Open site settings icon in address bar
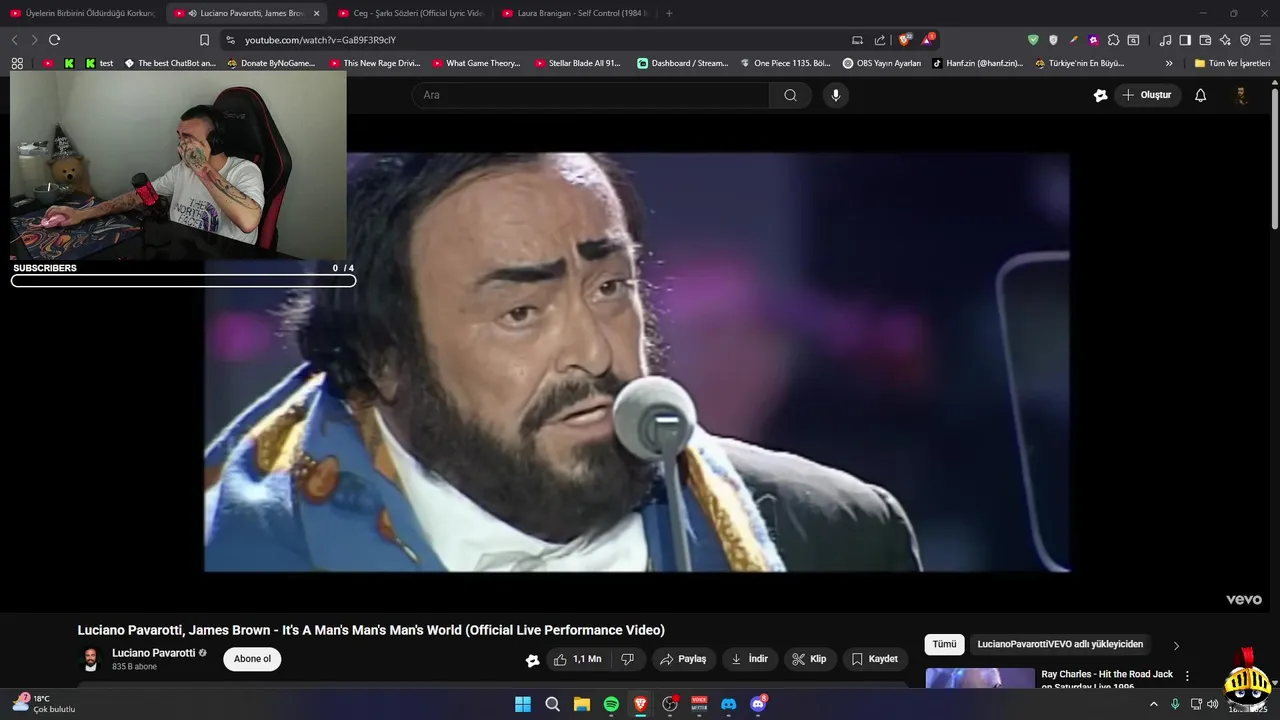Image resolution: width=1280 pixels, height=720 pixels. [x=230, y=40]
